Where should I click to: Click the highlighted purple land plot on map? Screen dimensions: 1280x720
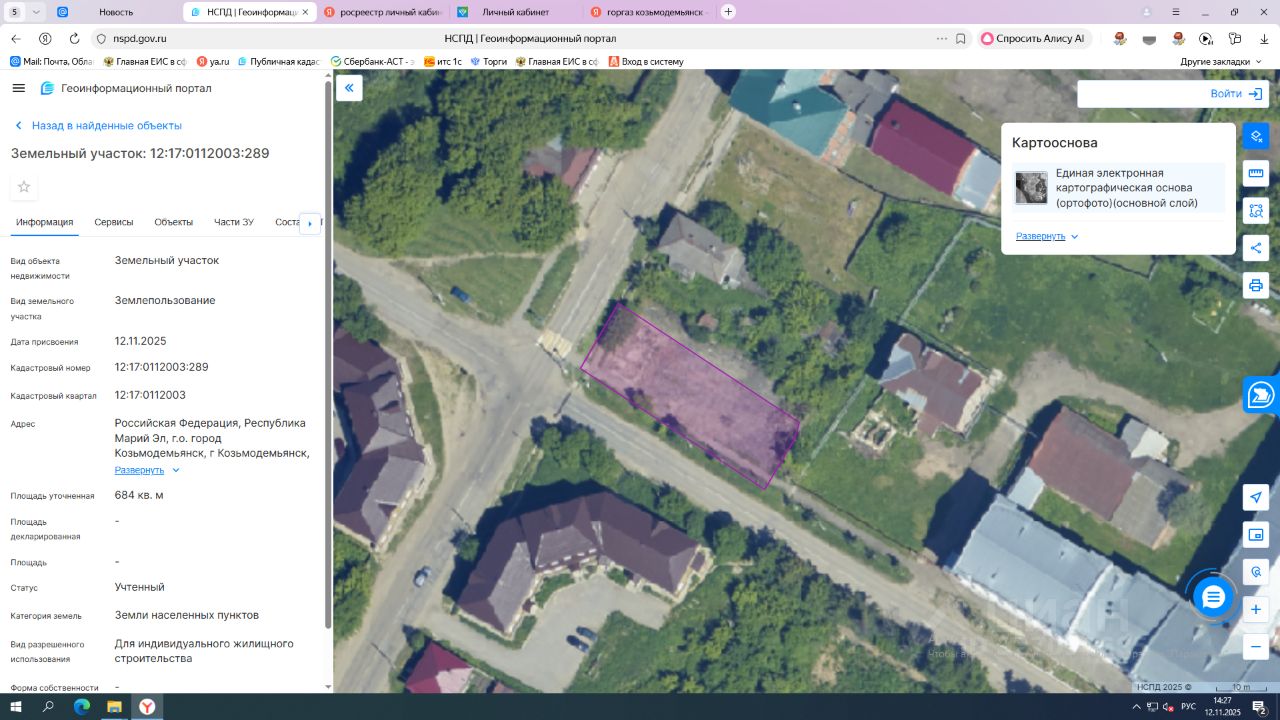(x=690, y=396)
